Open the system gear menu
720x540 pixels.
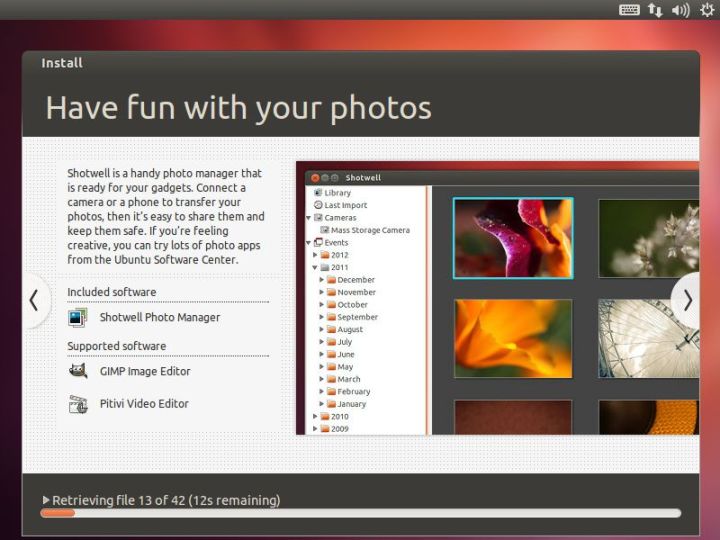tap(708, 10)
